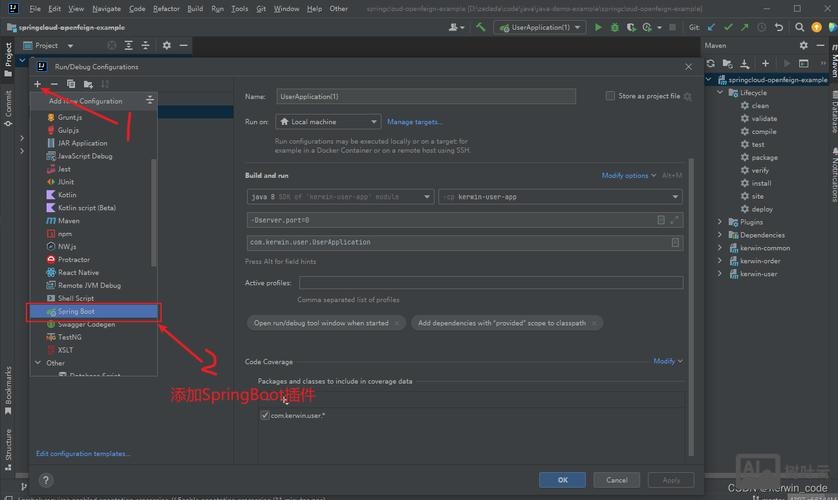Click the help question mark icon
Screen dimensions: 838x500
[46, 480]
